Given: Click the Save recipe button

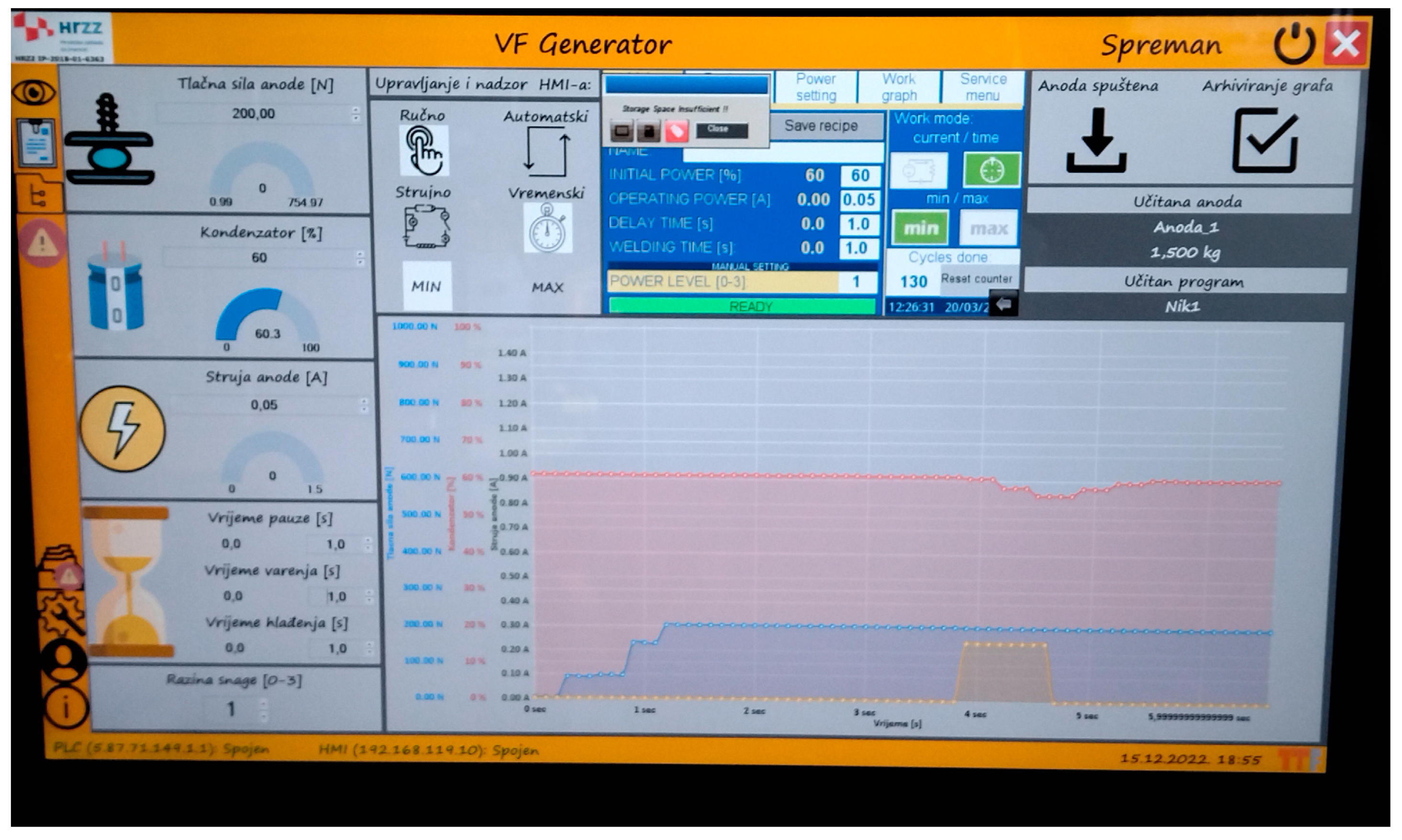Looking at the screenshot, I should (x=821, y=126).
